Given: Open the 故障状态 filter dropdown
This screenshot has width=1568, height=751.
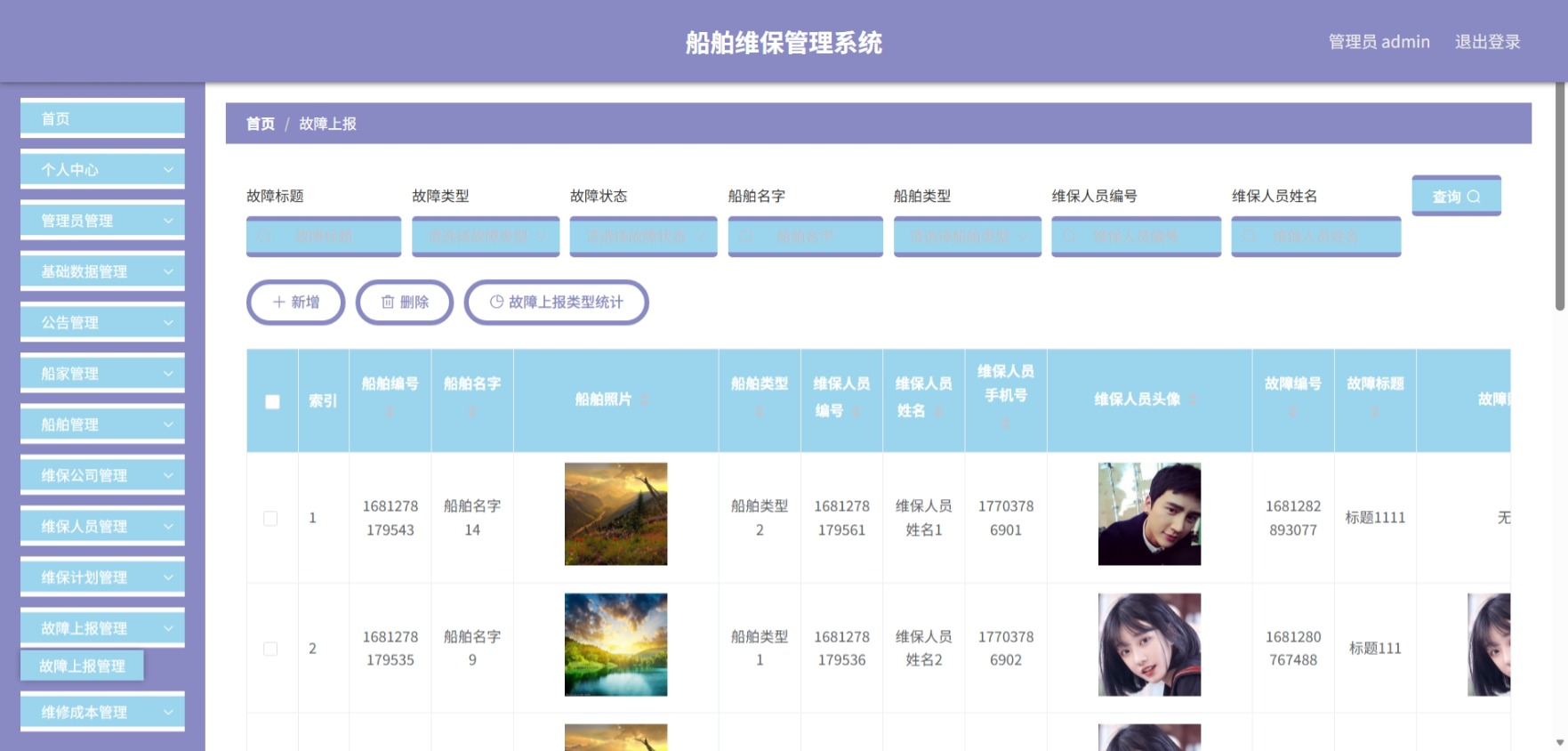Looking at the screenshot, I should pyautogui.click(x=643, y=237).
